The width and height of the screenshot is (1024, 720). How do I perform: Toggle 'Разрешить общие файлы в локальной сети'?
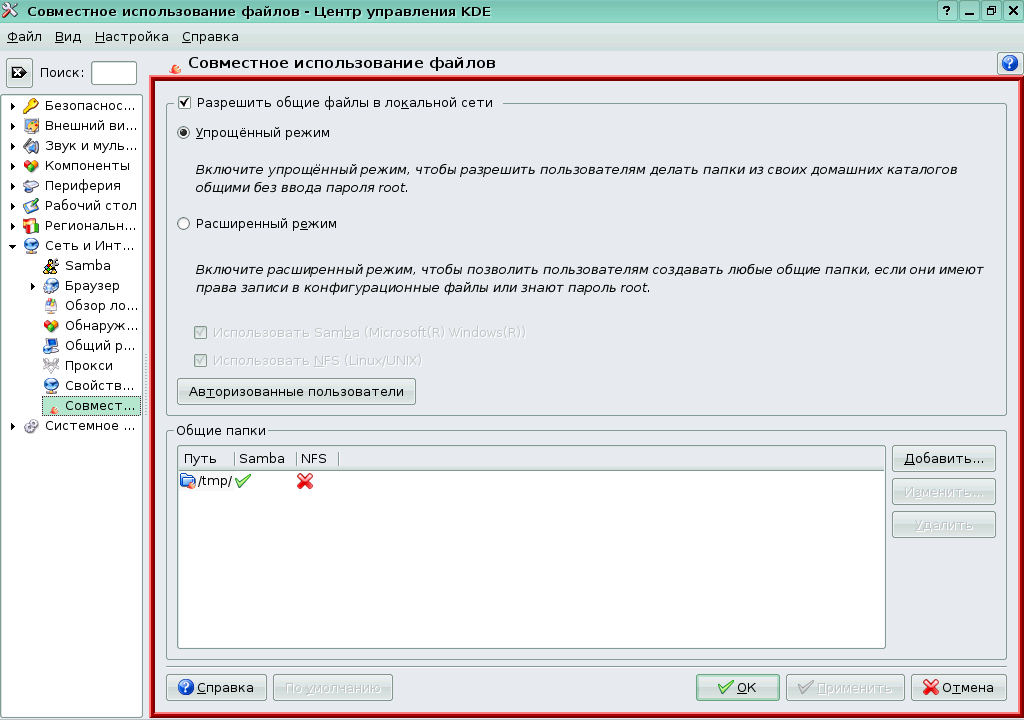(x=182, y=101)
